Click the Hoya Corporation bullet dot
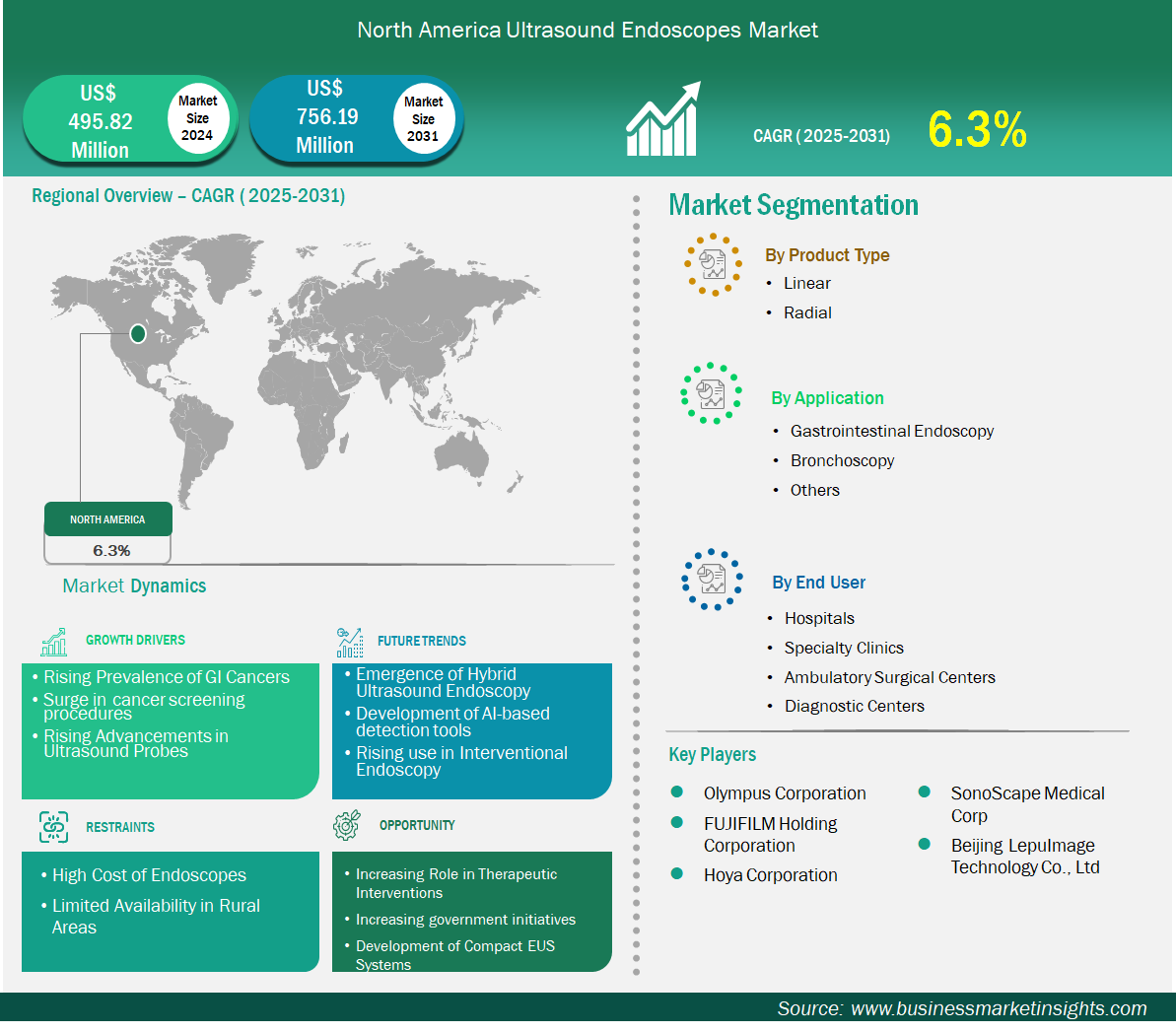 677,874
